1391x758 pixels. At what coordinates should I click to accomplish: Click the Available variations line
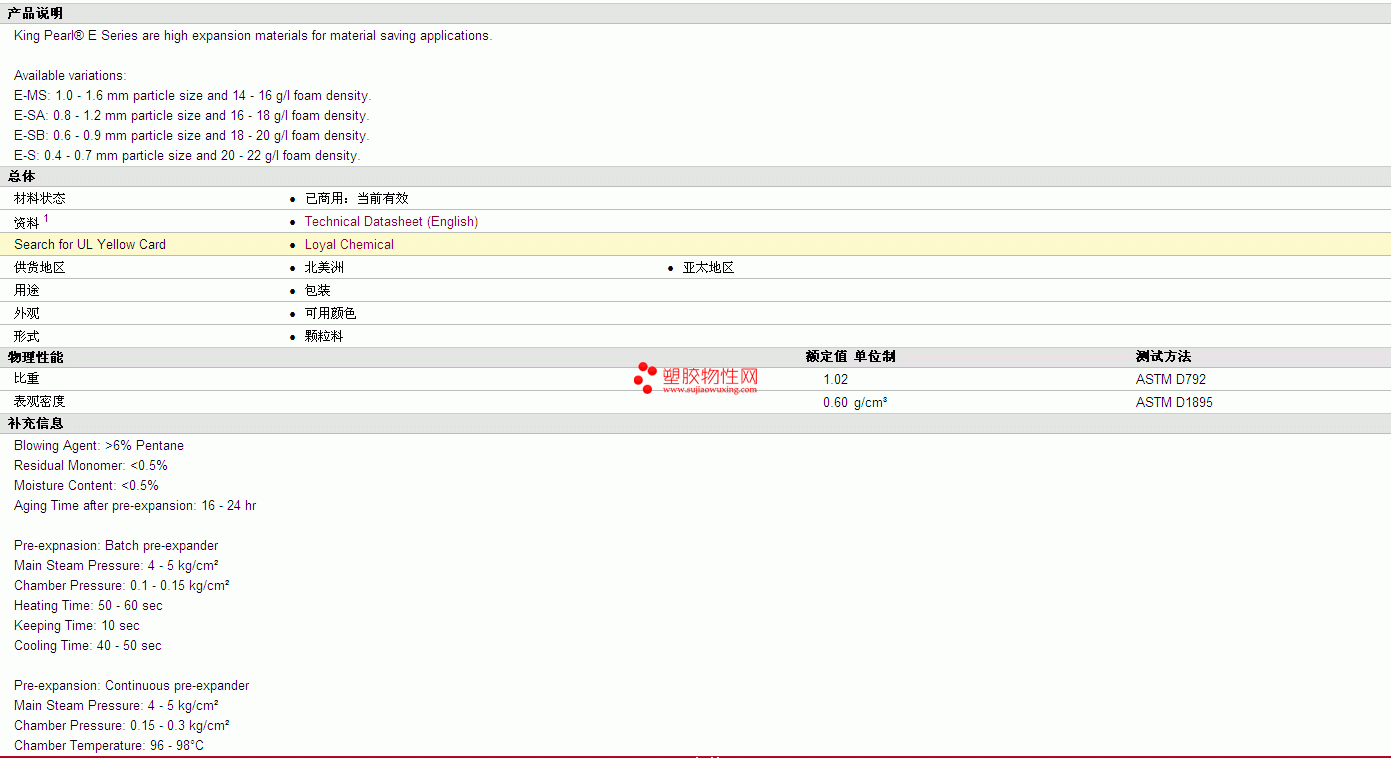(70, 75)
